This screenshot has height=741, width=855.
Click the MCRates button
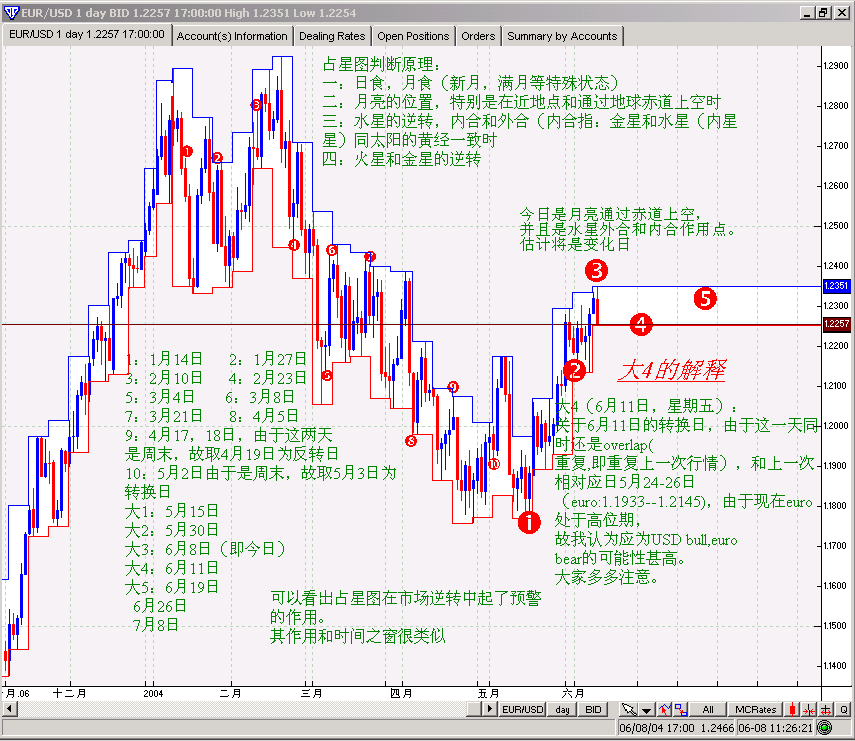tap(755, 709)
